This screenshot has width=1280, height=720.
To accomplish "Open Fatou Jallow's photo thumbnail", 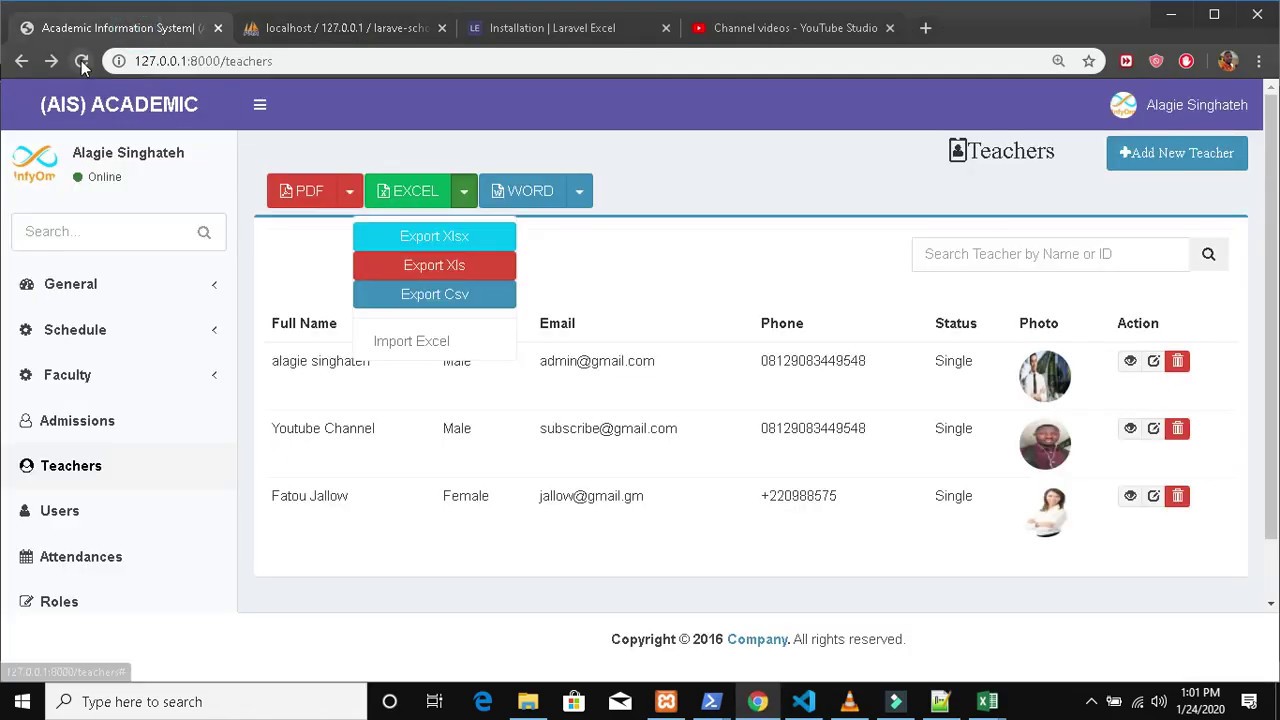I will pyautogui.click(x=1045, y=512).
